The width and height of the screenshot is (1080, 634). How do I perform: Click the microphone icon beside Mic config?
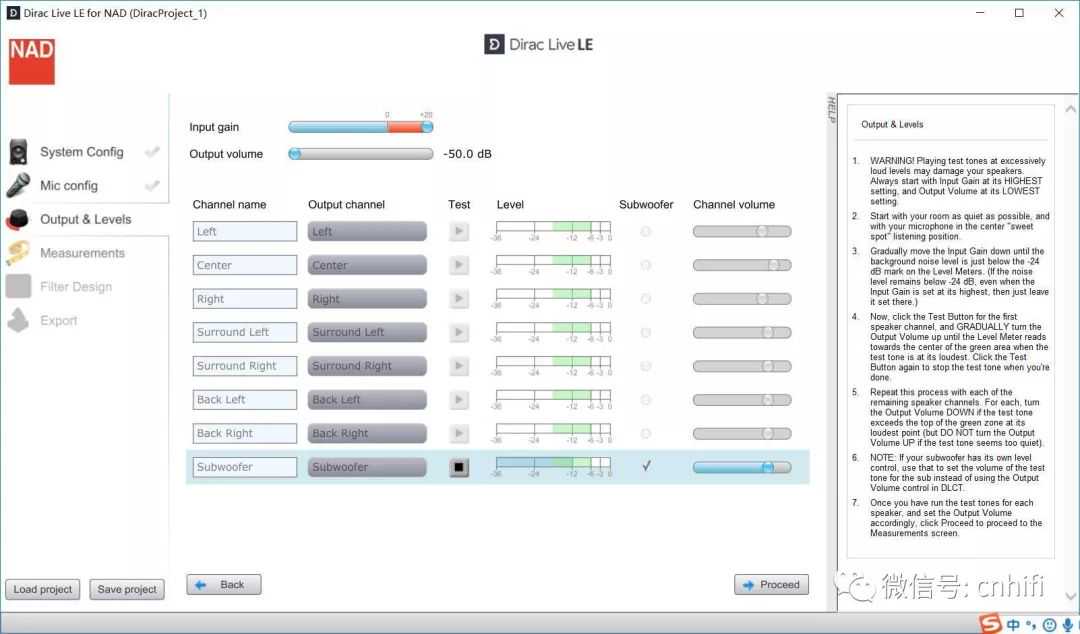click(19, 185)
